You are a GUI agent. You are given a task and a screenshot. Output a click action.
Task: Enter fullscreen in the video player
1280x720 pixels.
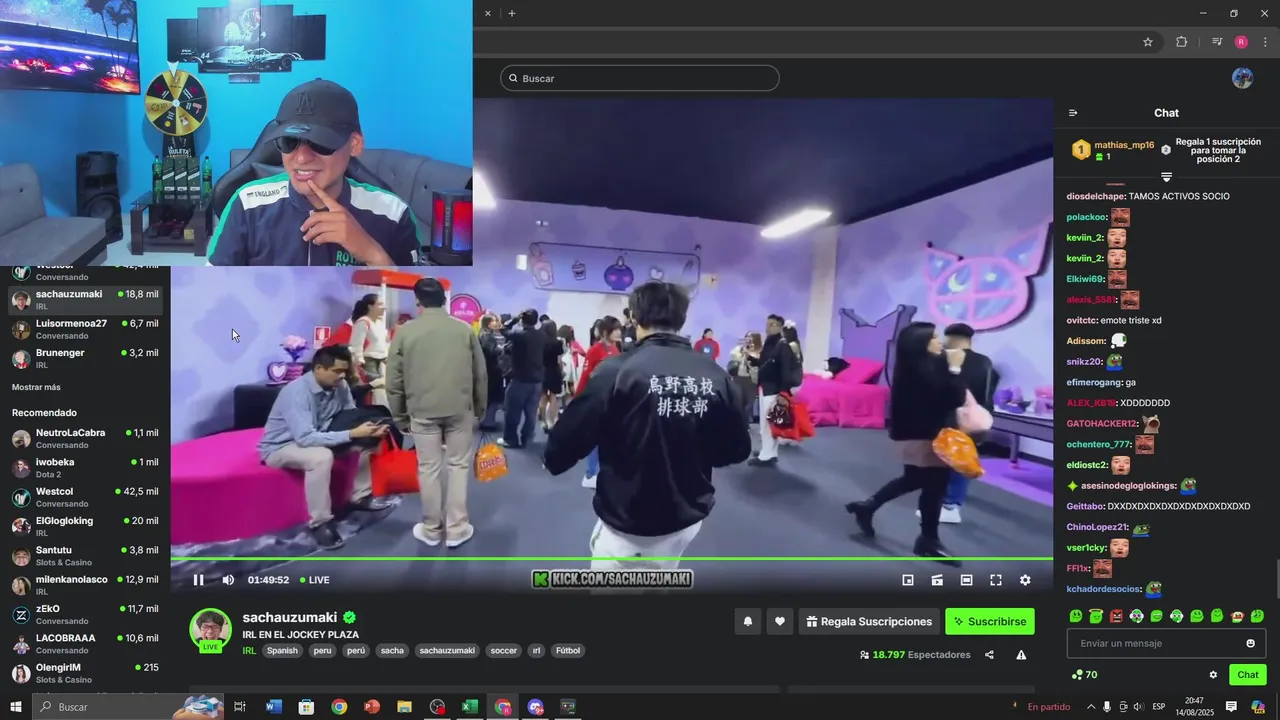(996, 580)
